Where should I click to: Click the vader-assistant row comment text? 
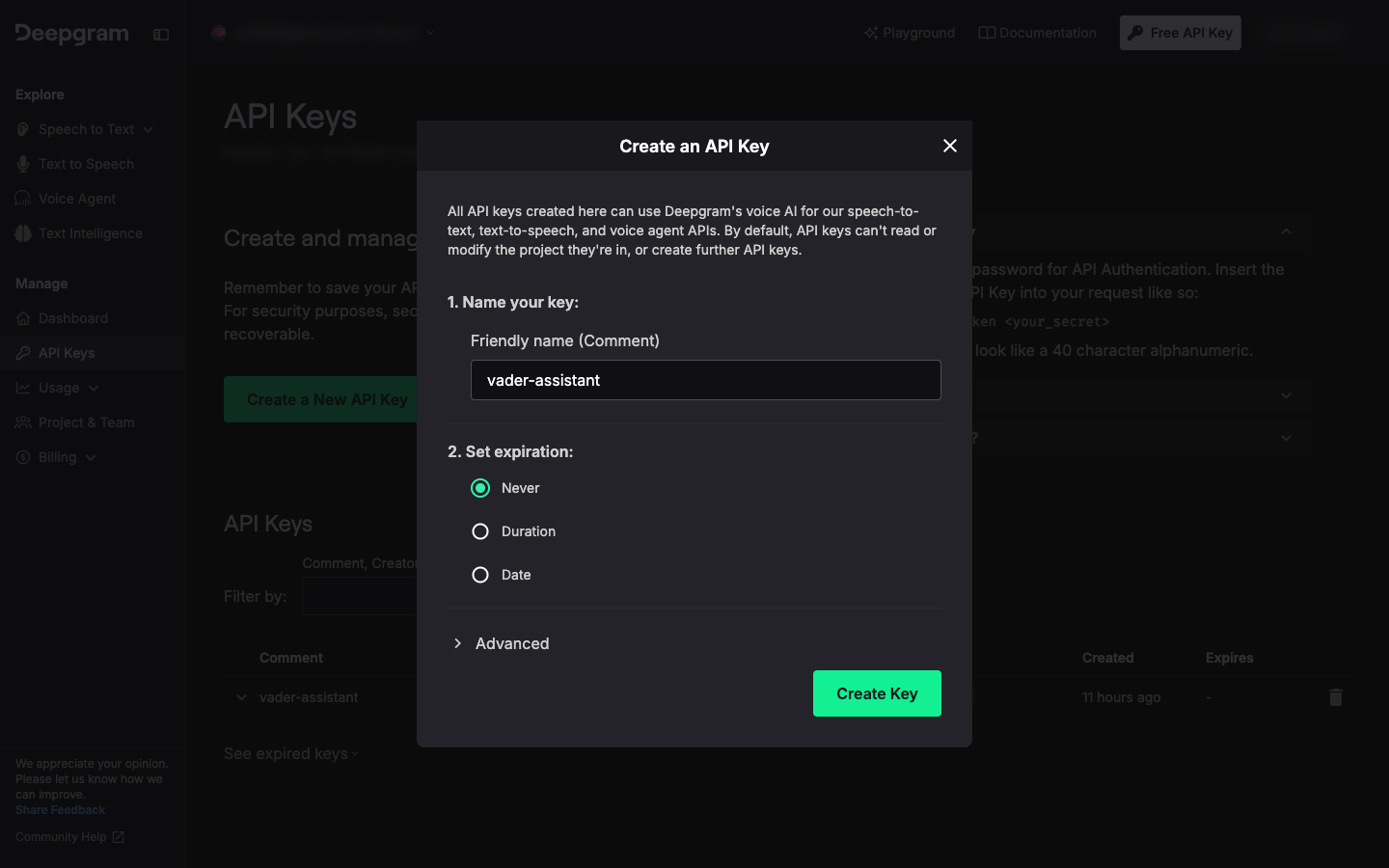[x=309, y=697]
